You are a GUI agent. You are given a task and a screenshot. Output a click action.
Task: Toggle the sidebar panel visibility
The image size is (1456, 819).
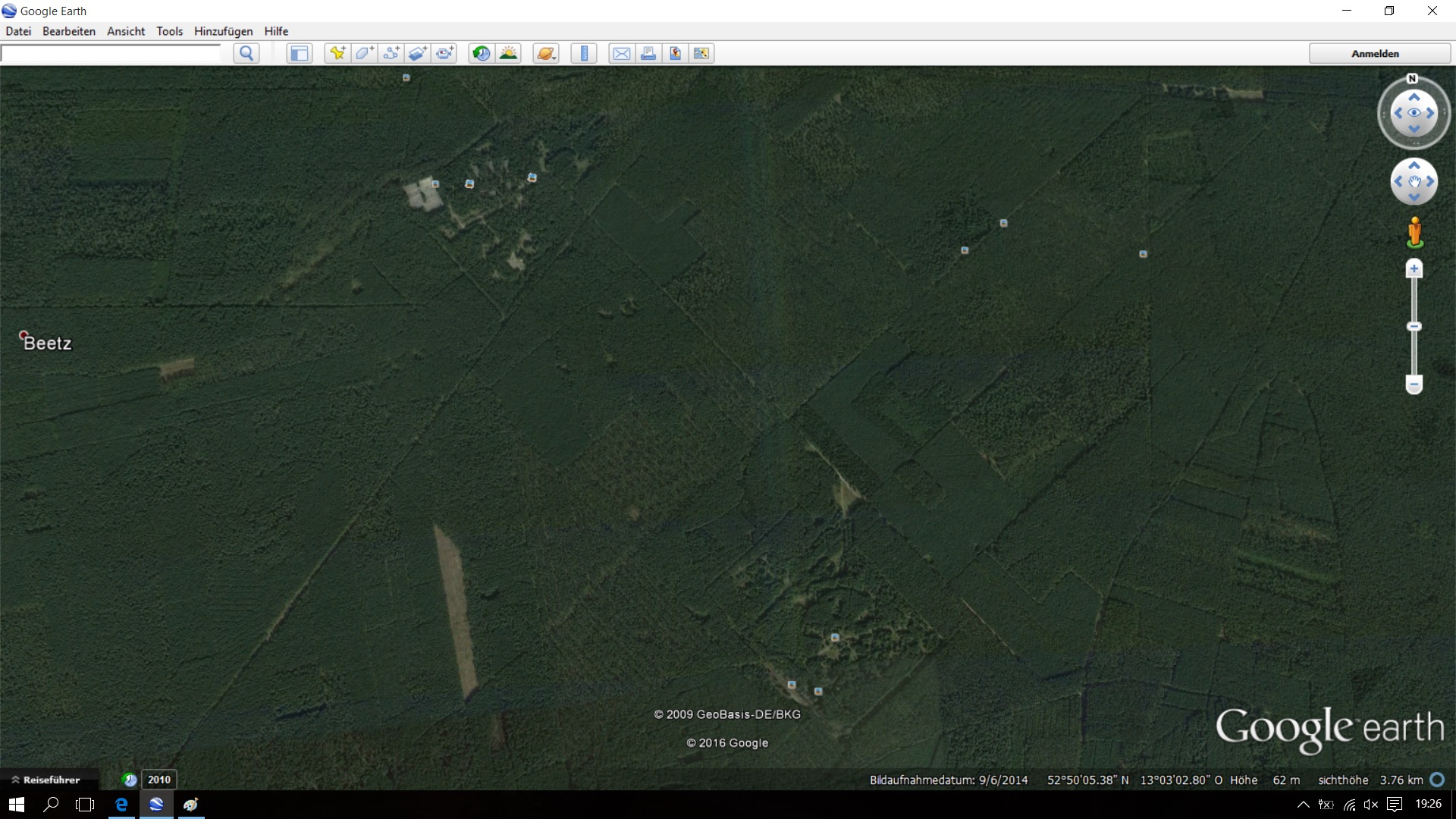coord(300,53)
